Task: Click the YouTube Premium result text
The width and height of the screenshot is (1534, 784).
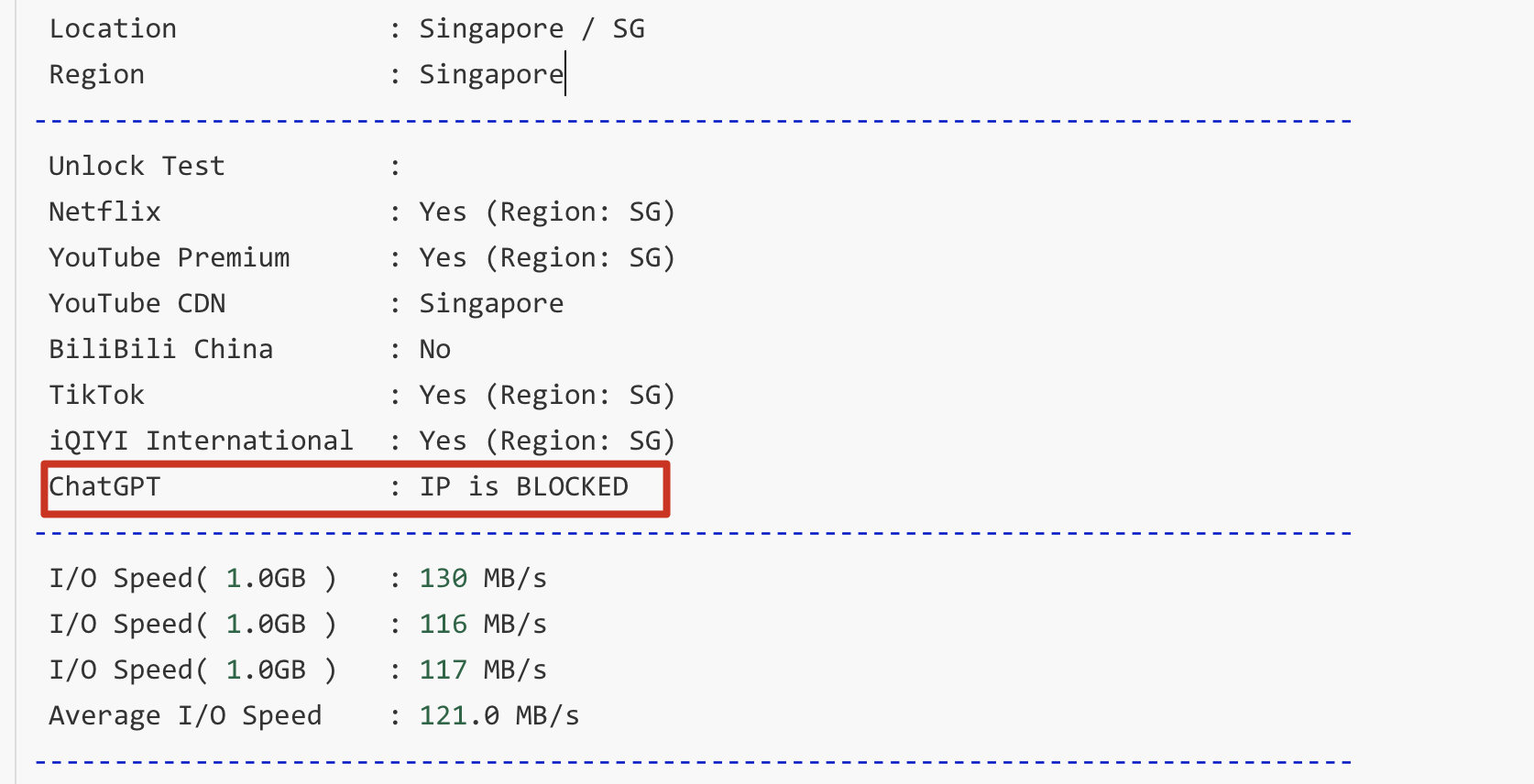Action: click(546, 258)
